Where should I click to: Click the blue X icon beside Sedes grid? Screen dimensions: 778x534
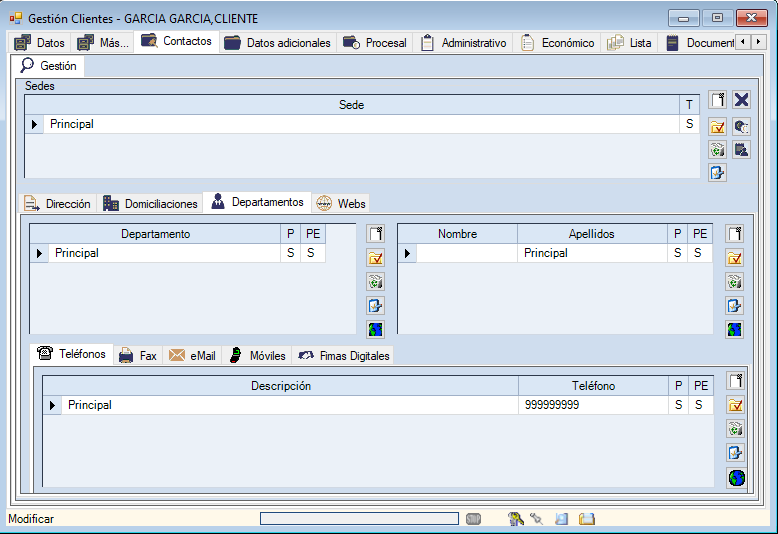tap(741, 100)
